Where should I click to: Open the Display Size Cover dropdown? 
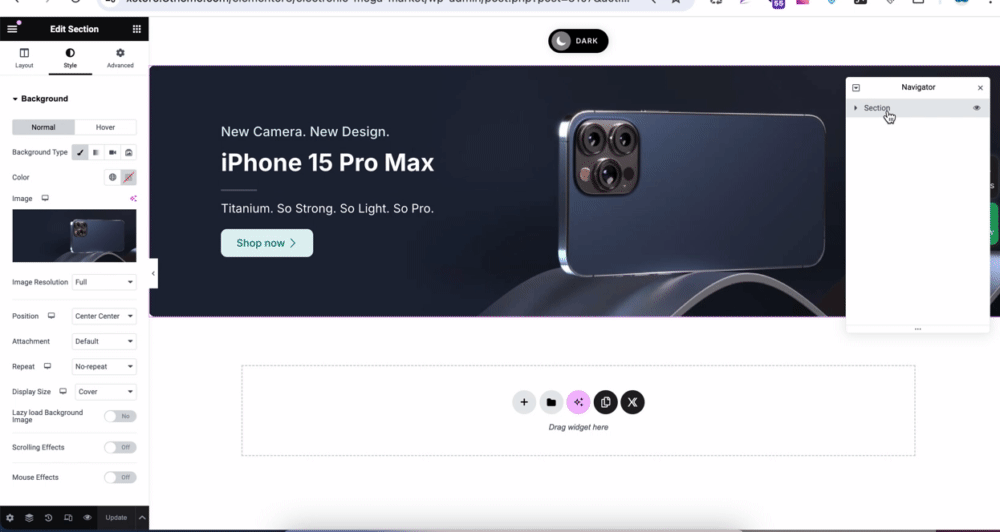pyautogui.click(x=105, y=392)
